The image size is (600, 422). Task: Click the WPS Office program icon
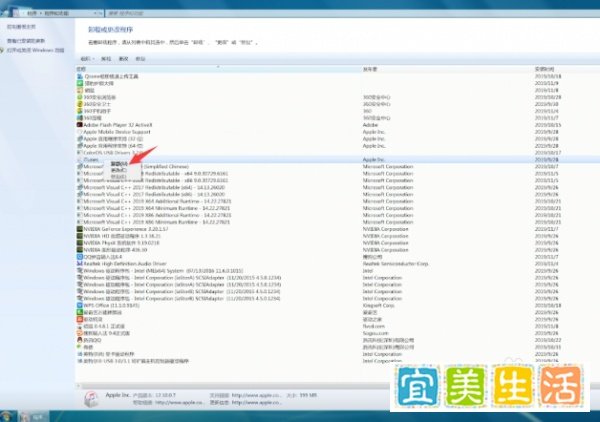[80, 305]
